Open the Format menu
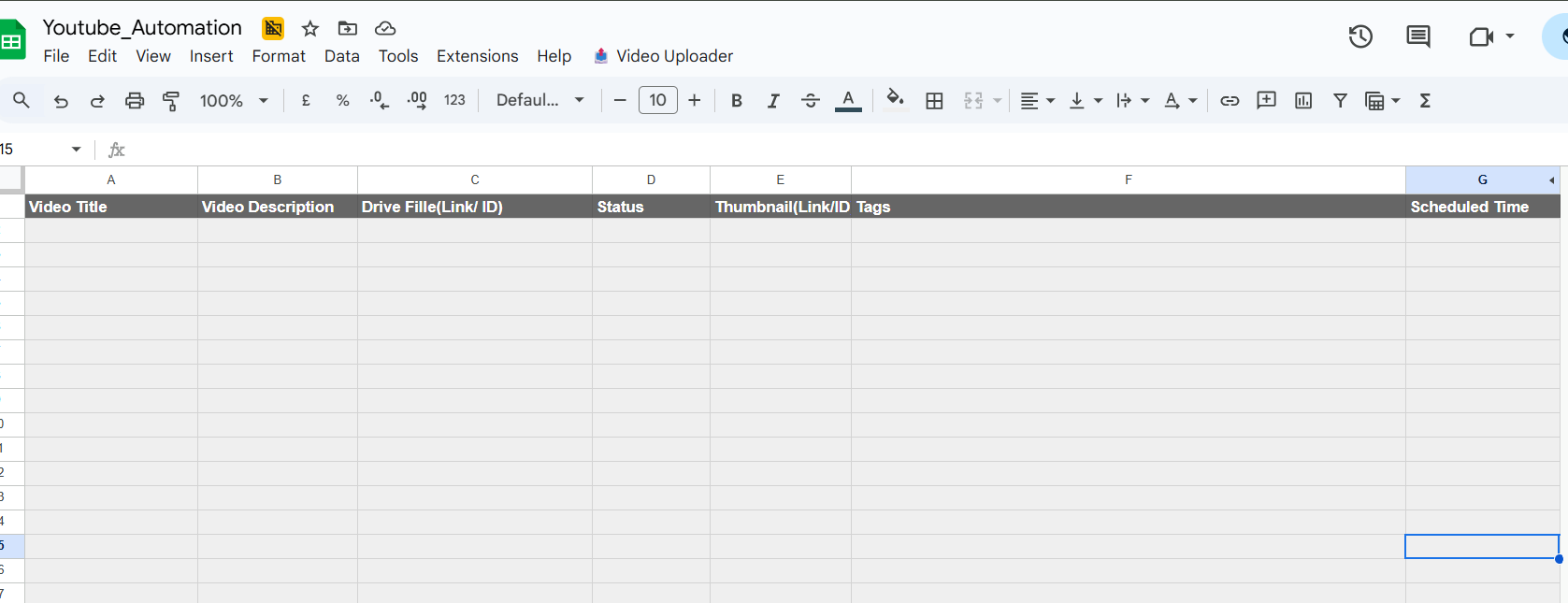This screenshot has width=1568, height=603. point(279,56)
